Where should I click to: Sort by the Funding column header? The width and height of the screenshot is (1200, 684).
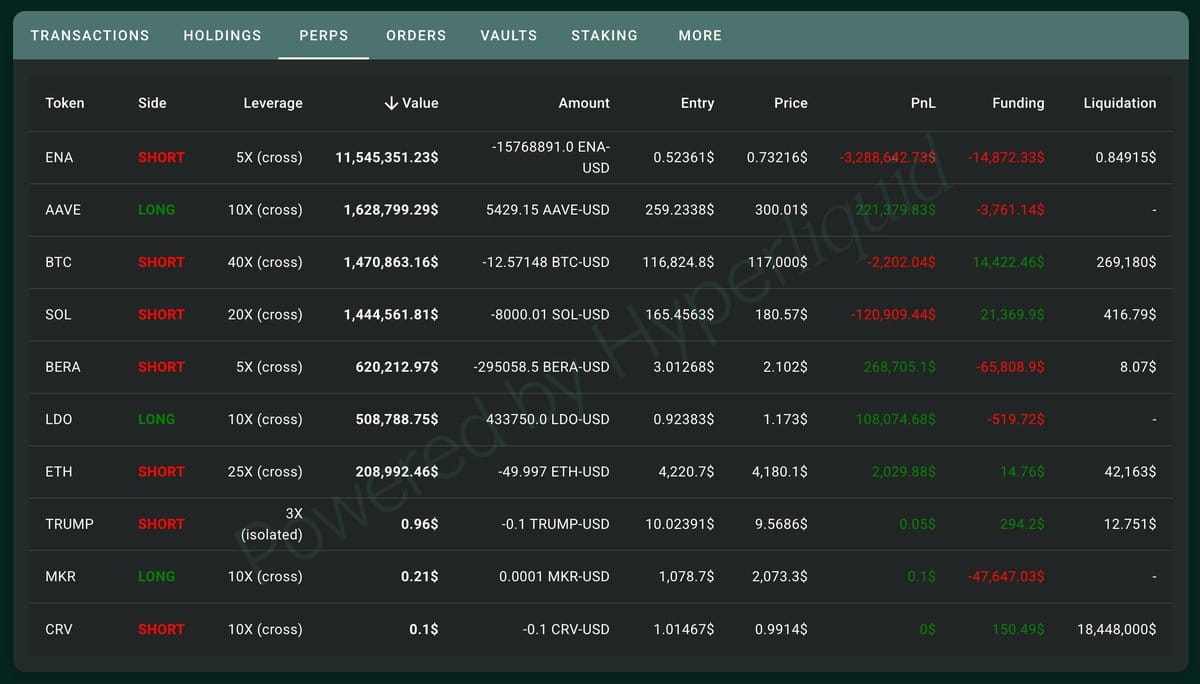[x=1018, y=103]
